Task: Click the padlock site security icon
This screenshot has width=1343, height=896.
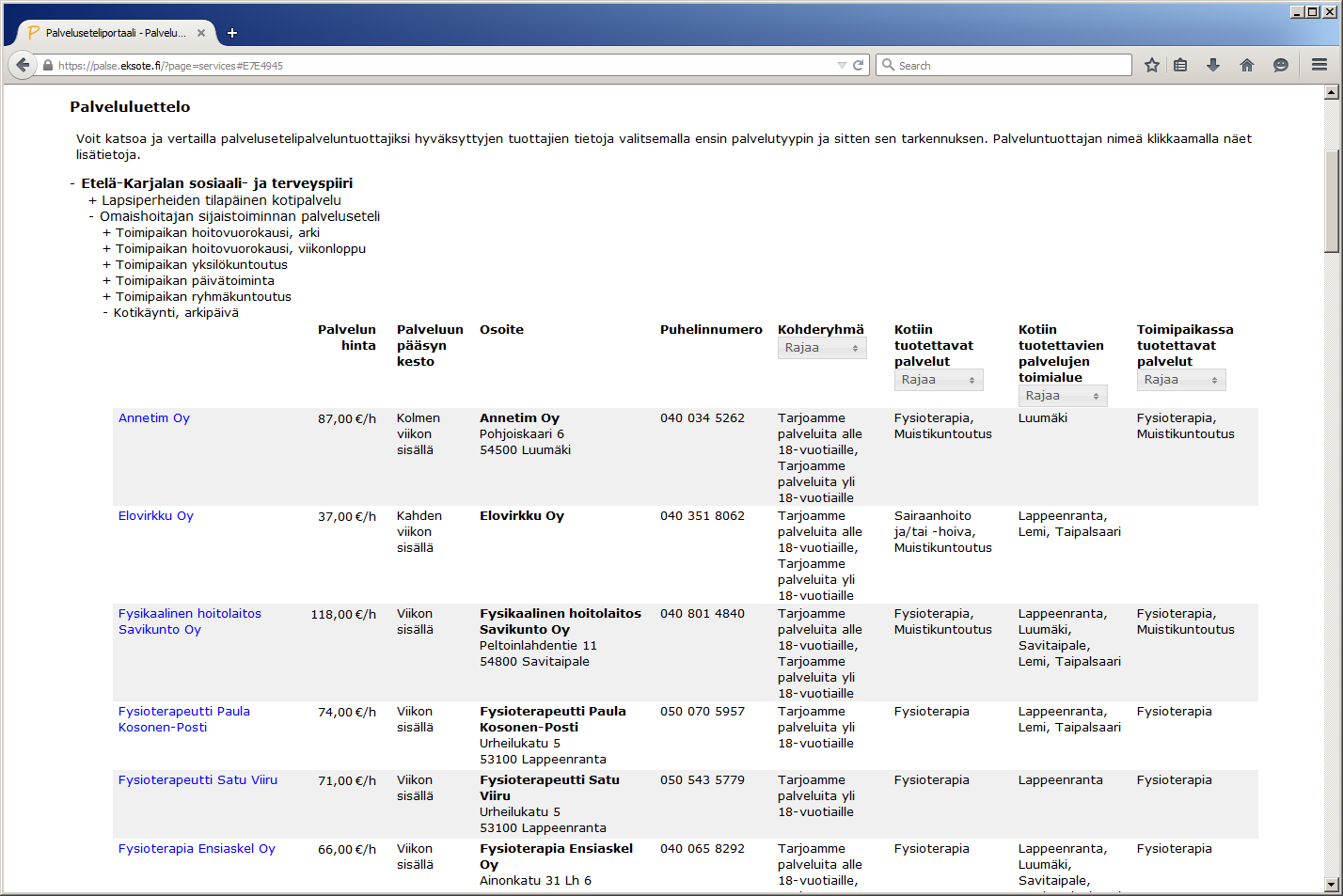Action: (x=48, y=66)
